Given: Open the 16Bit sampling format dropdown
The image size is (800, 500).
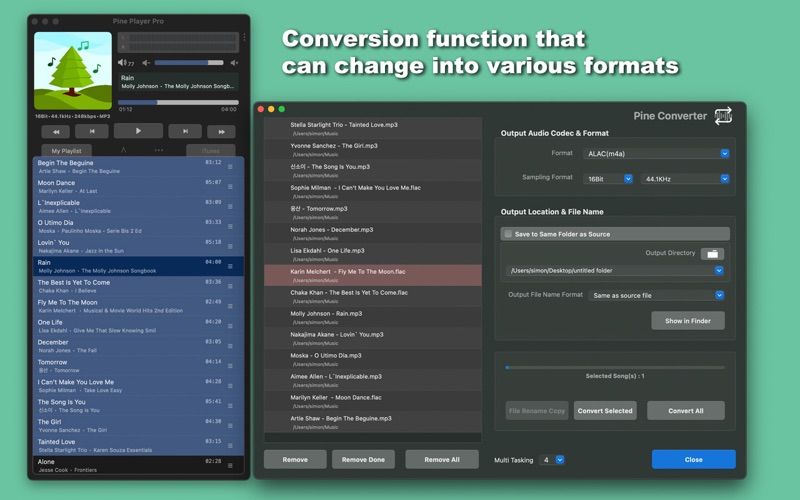Looking at the screenshot, I should [x=609, y=179].
